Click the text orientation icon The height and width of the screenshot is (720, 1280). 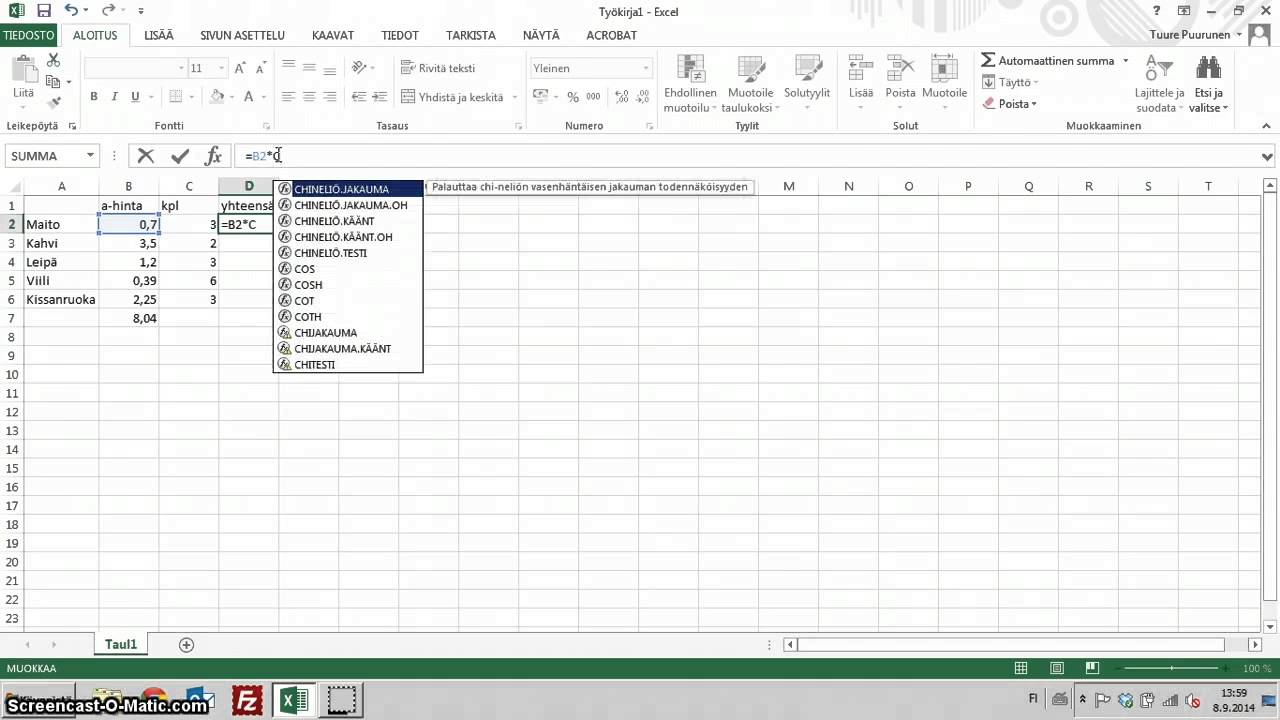pyautogui.click(x=359, y=67)
